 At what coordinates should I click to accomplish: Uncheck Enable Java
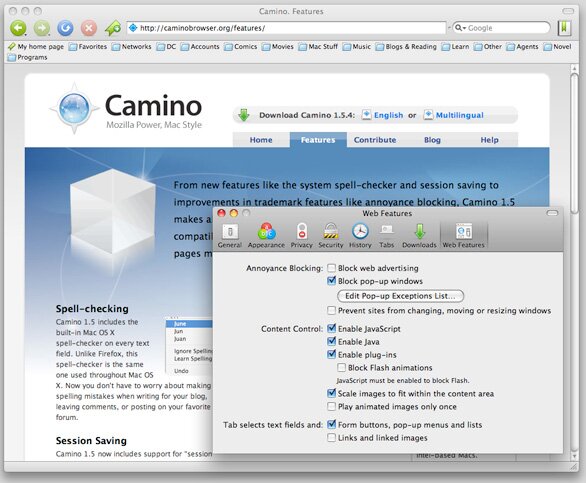[331, 341]
